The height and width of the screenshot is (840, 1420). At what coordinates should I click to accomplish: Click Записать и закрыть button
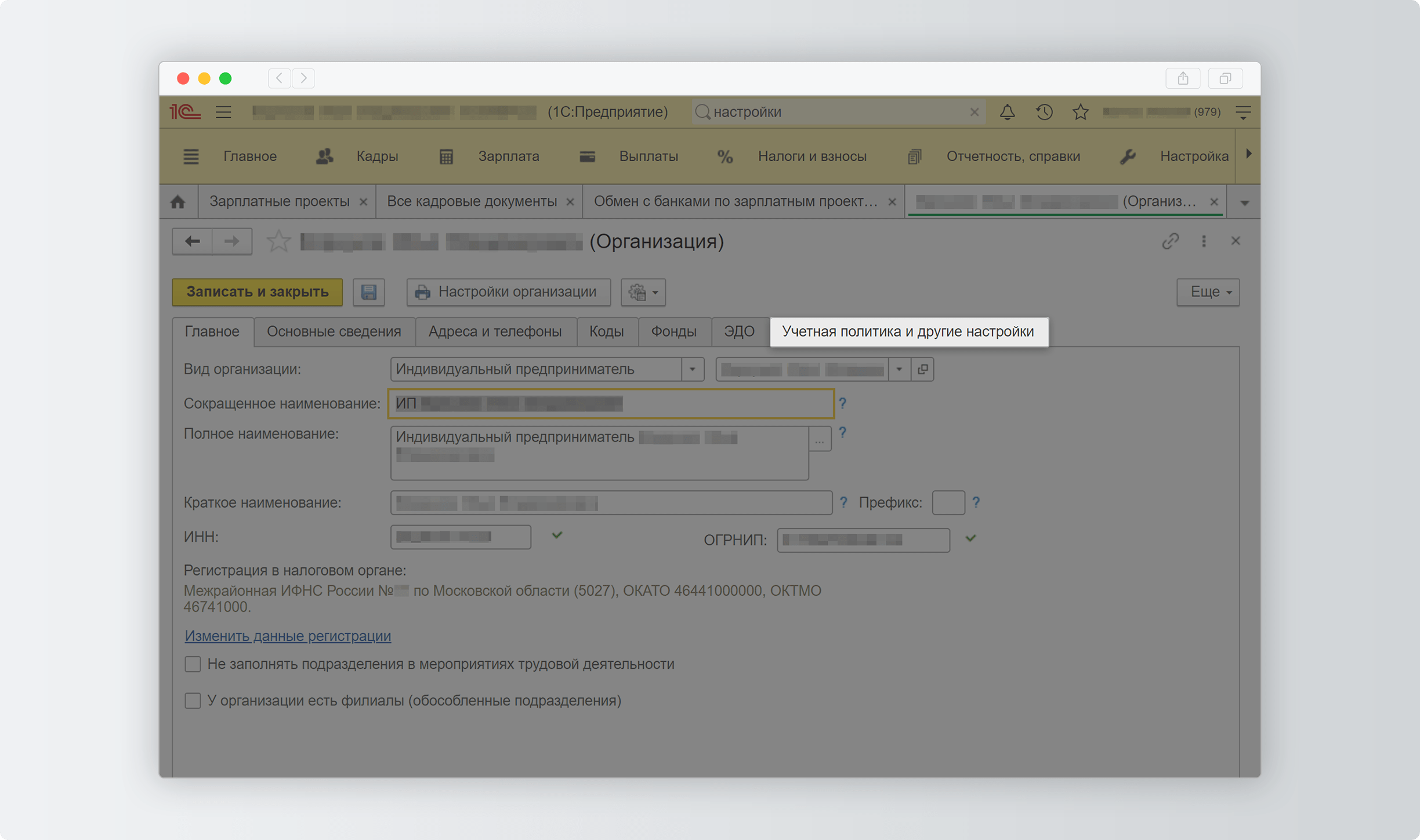coord(258,292)
